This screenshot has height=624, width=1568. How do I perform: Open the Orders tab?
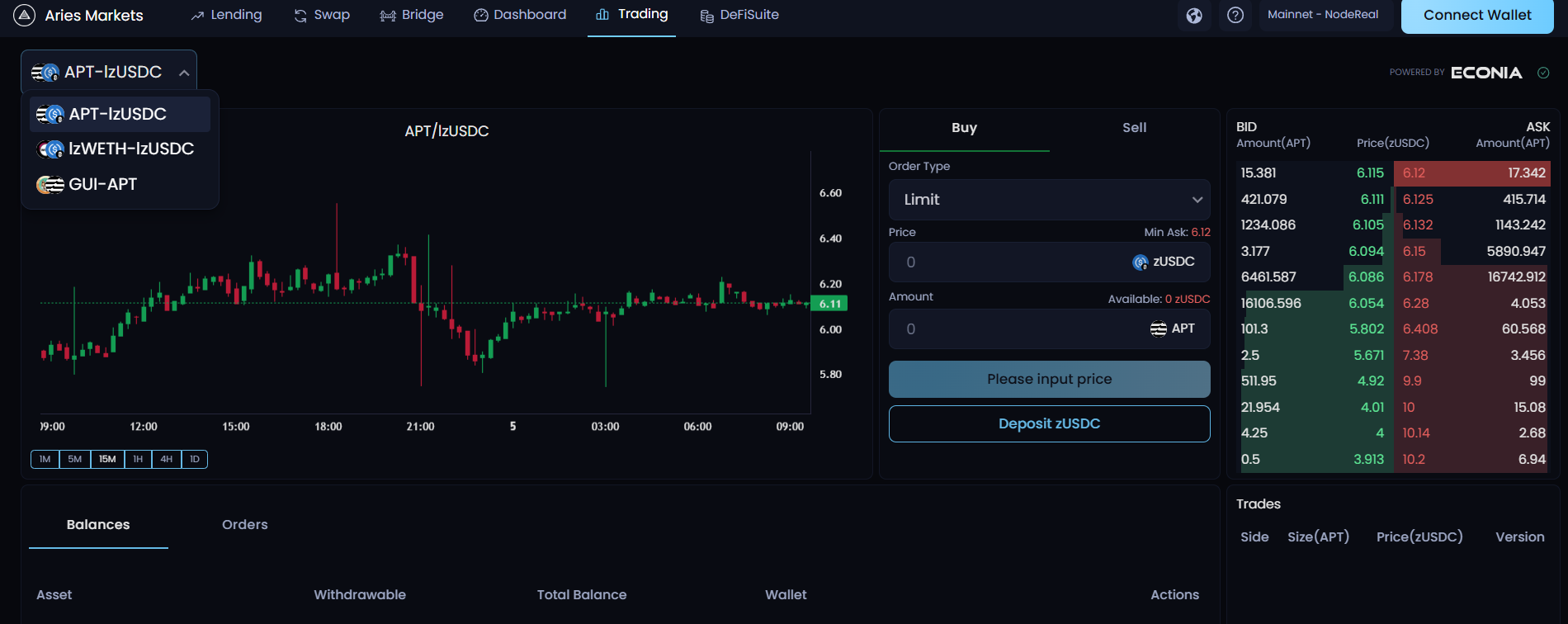[244, 525]
